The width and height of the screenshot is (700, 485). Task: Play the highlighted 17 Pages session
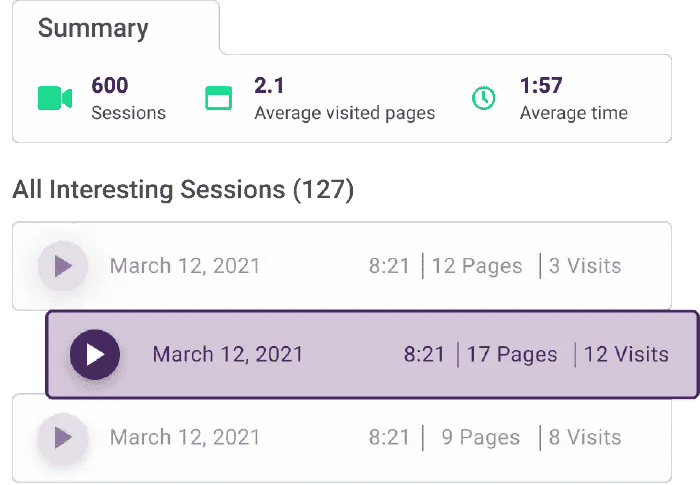coord(95,354)
